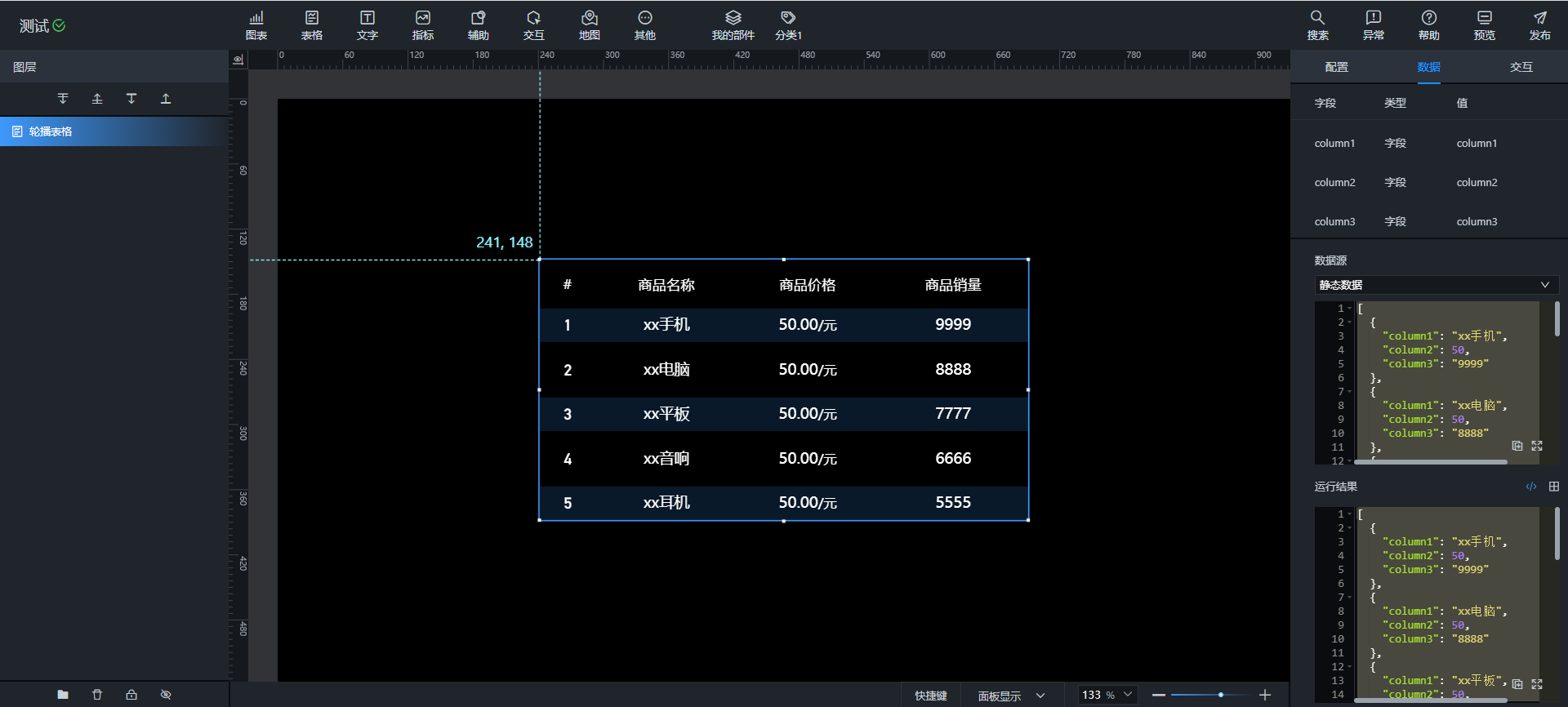
Task: Toggle the lock icon for layer
Action: click(131, 694)
